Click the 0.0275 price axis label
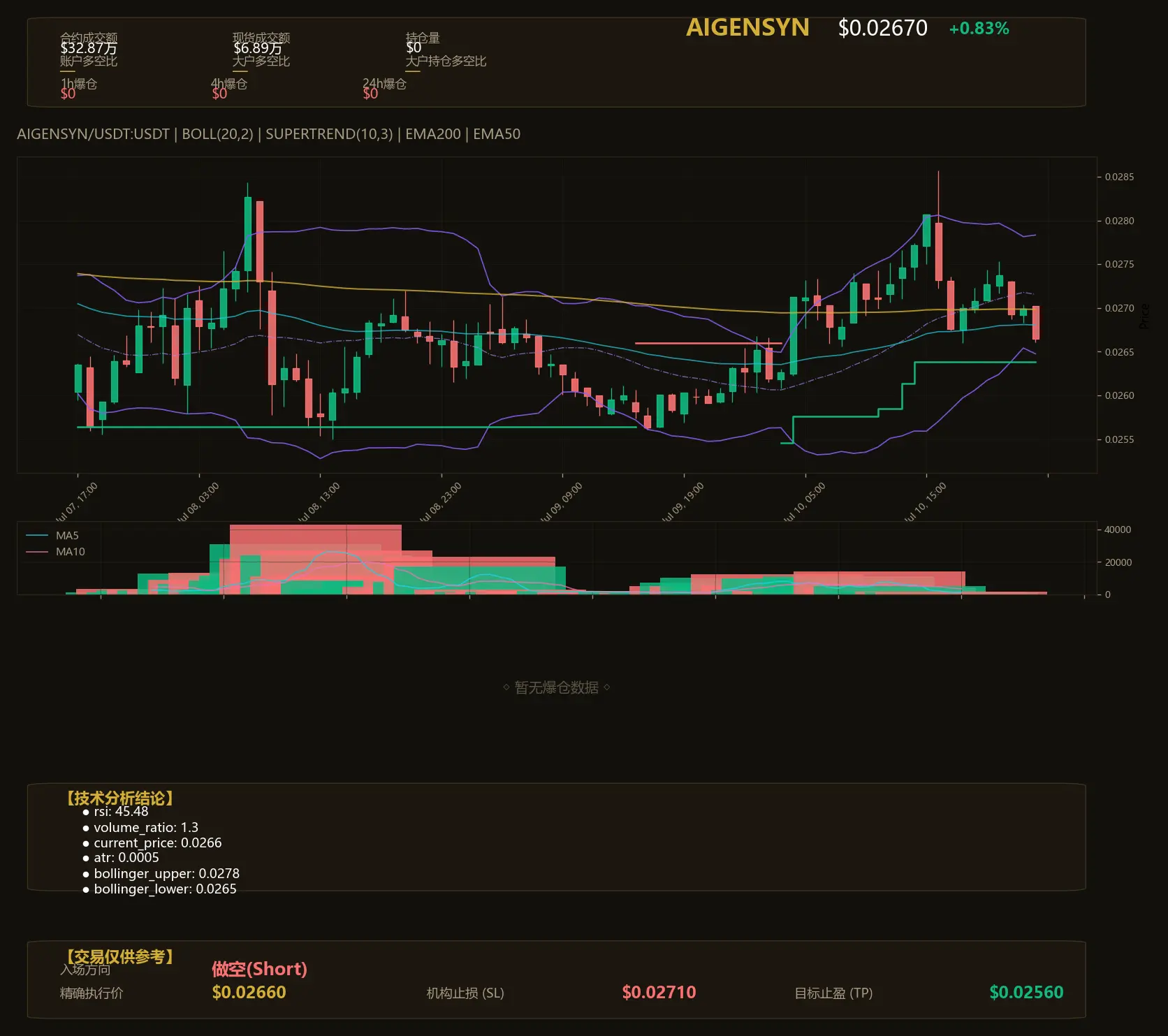1168x1036 pixels. [x=1119, y=264]
